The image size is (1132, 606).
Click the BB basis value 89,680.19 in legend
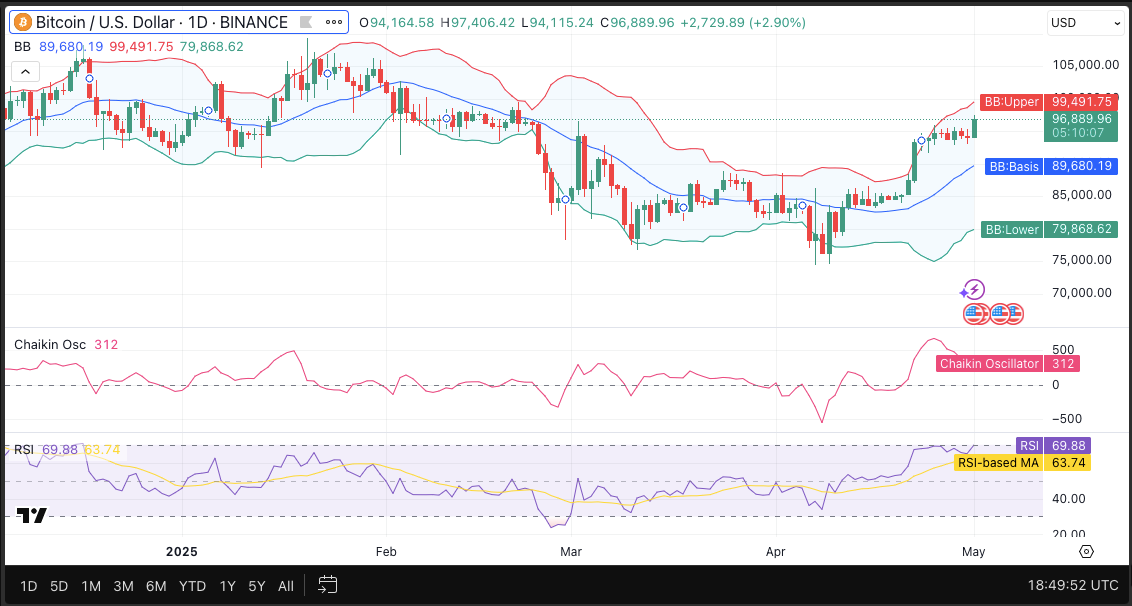click(x=71, y=46)
